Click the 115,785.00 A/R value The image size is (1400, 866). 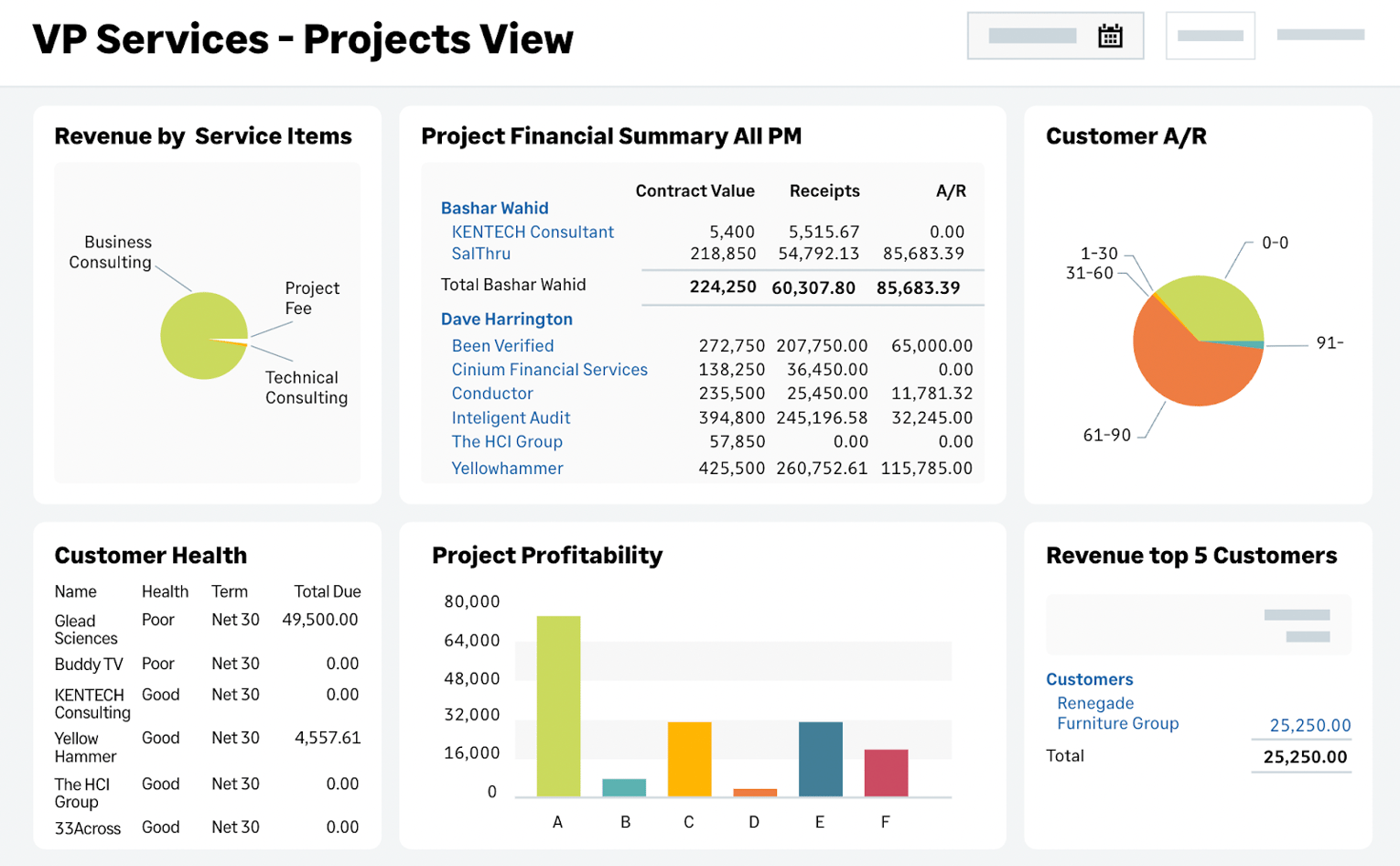[926, 468]
